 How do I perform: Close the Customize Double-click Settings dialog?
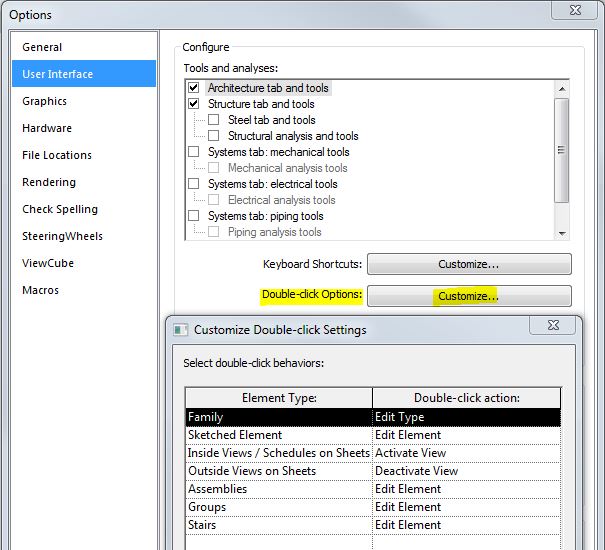(x=553, y=325)
